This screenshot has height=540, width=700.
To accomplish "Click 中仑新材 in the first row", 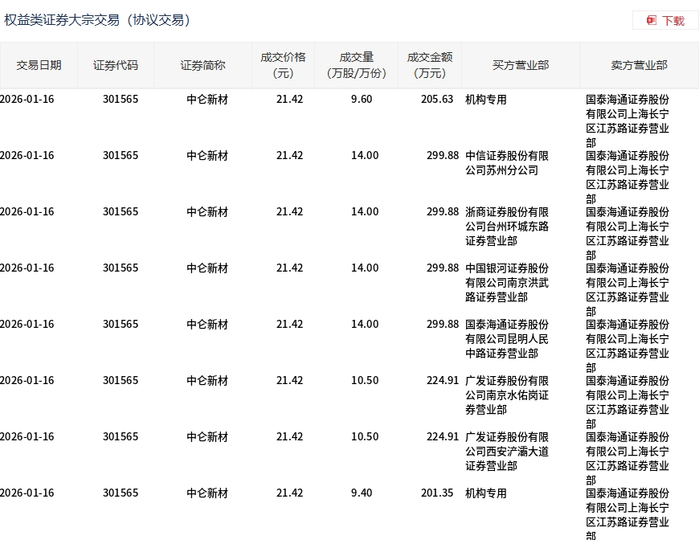I will click(x=207, y=100).
